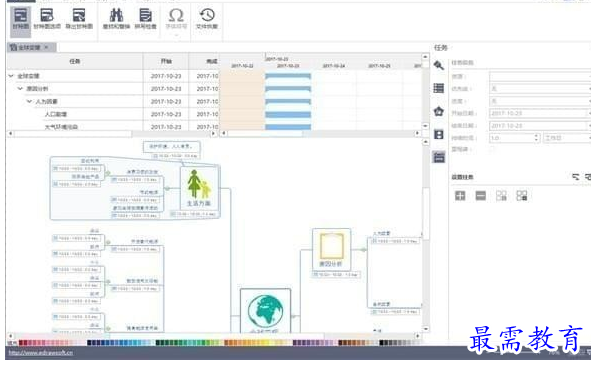Click the fourth grid icon under 设置任务
This screenshot has height=370, width=591.
pyautogui.click(x=522, y=196)
